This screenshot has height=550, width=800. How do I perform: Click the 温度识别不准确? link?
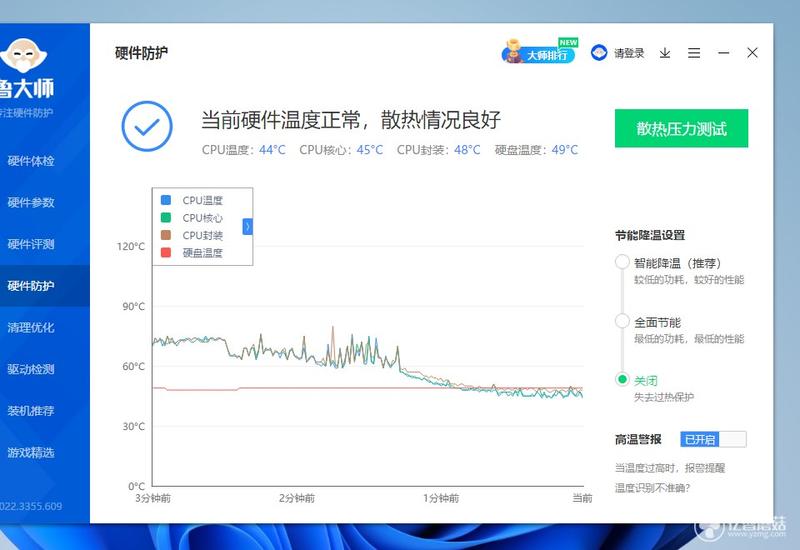653,488
